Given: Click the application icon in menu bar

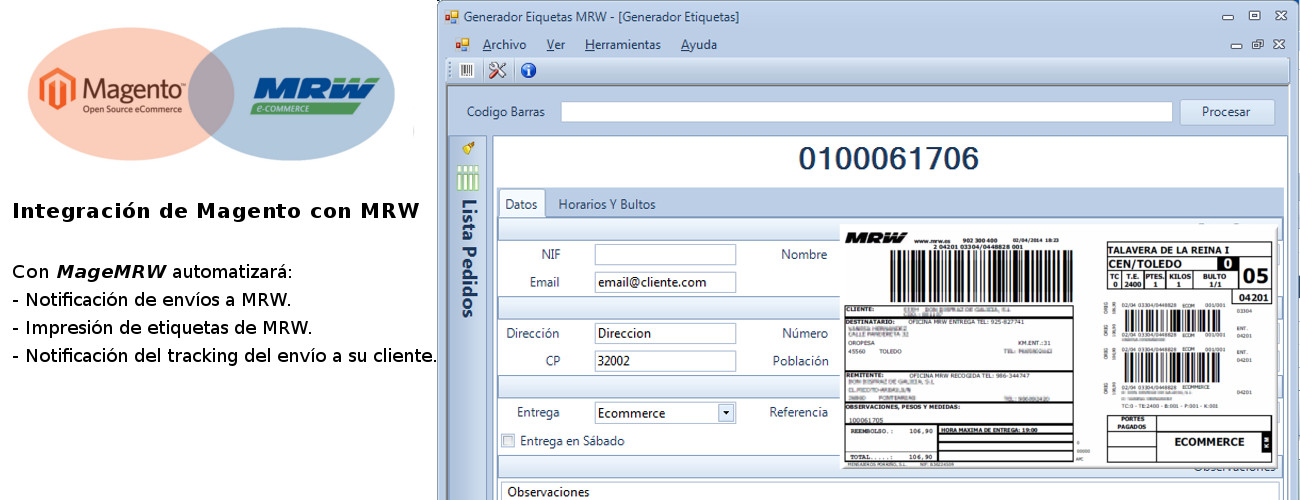Looking at the screenshot, I should [x=462, y=44].
